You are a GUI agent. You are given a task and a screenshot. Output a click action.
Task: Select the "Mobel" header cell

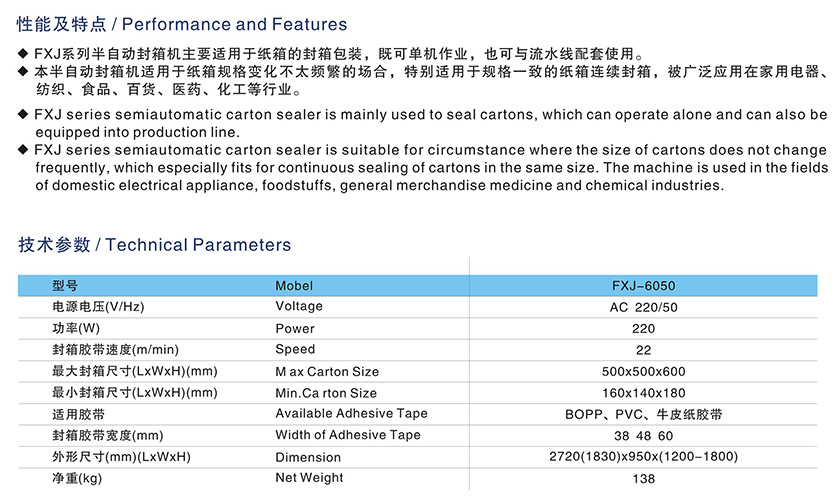point(294,285)
